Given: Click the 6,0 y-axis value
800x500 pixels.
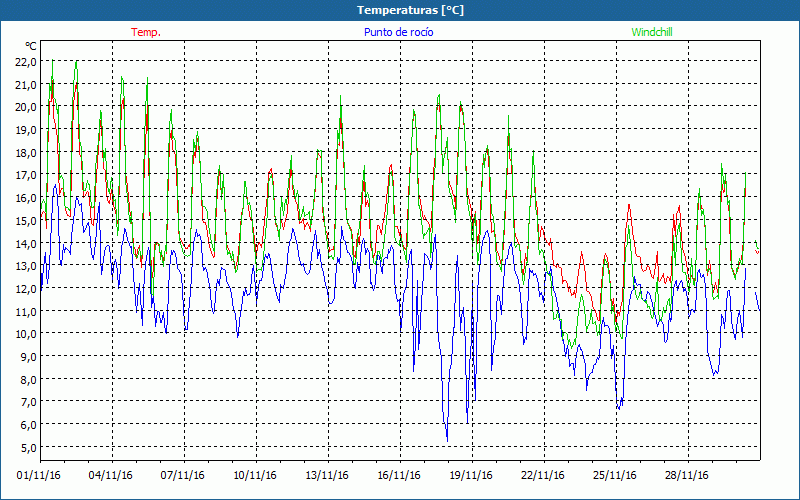Looking at the screenshot, I should [29, 424].
